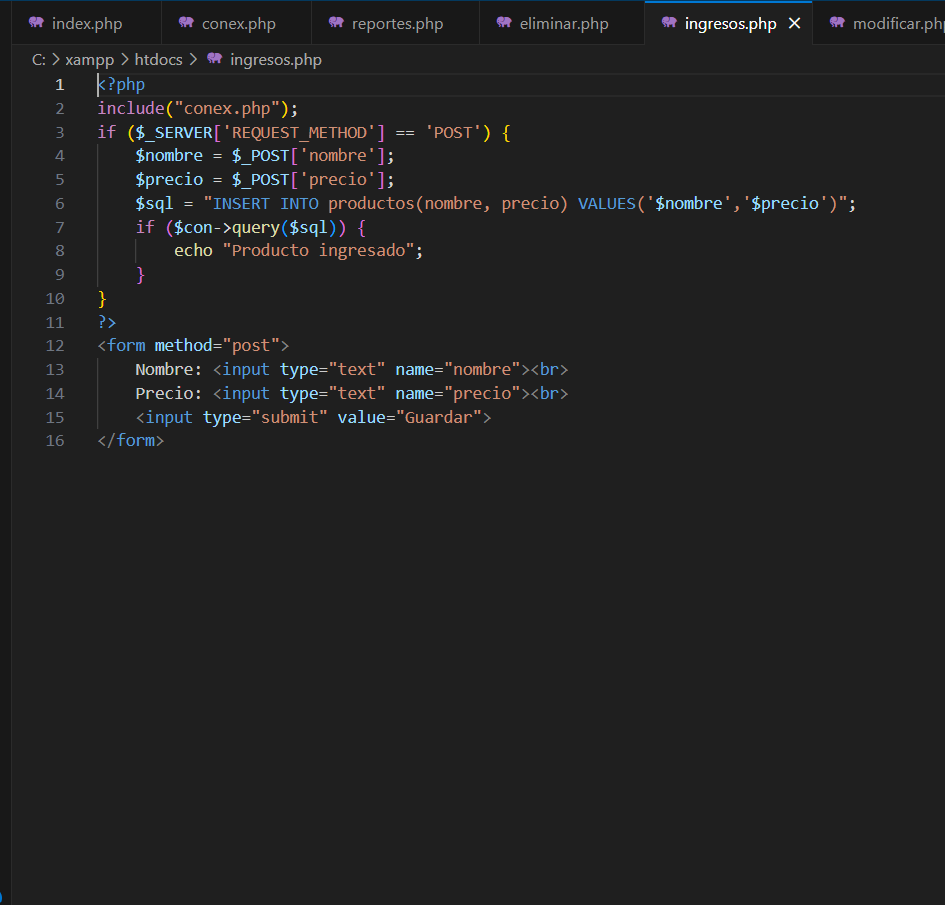This screenshot has width=945, height=905.
Task: Click the PHP icon on active ingresos.php tab
Action: [669, 23]
